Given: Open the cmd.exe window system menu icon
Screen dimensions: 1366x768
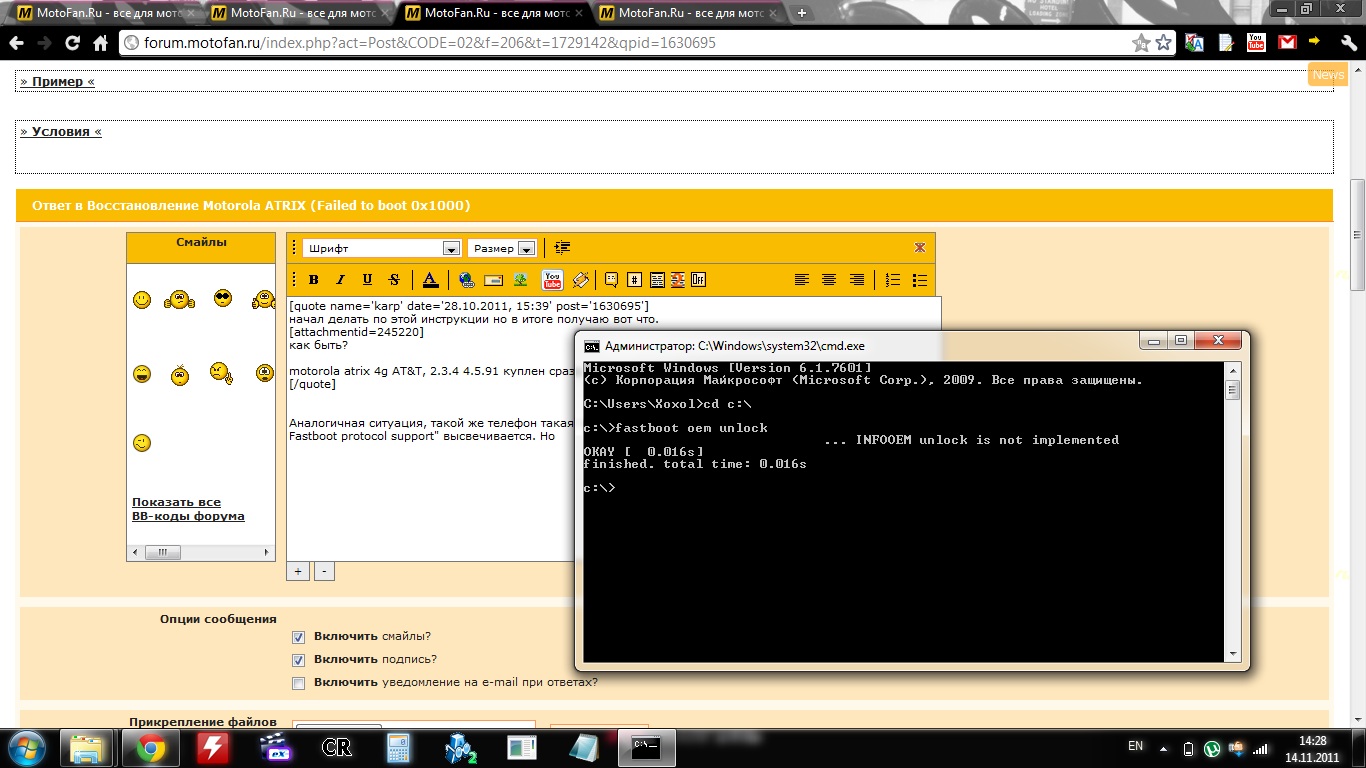Looking at the screenshot, I should point(593,346).
